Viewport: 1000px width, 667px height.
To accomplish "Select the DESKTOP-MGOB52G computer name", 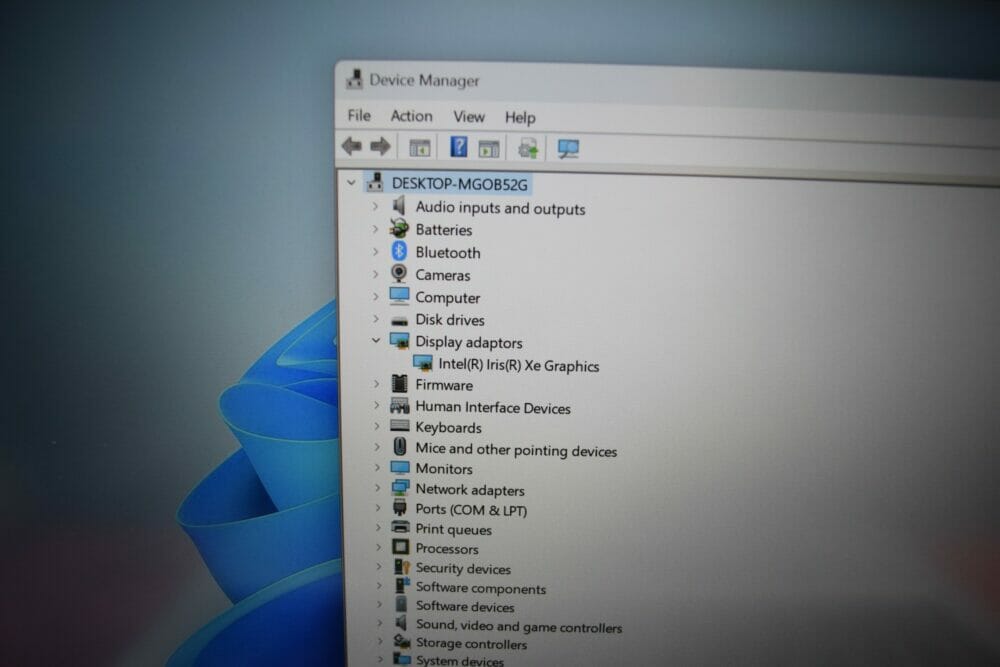I will coord(459,184).
